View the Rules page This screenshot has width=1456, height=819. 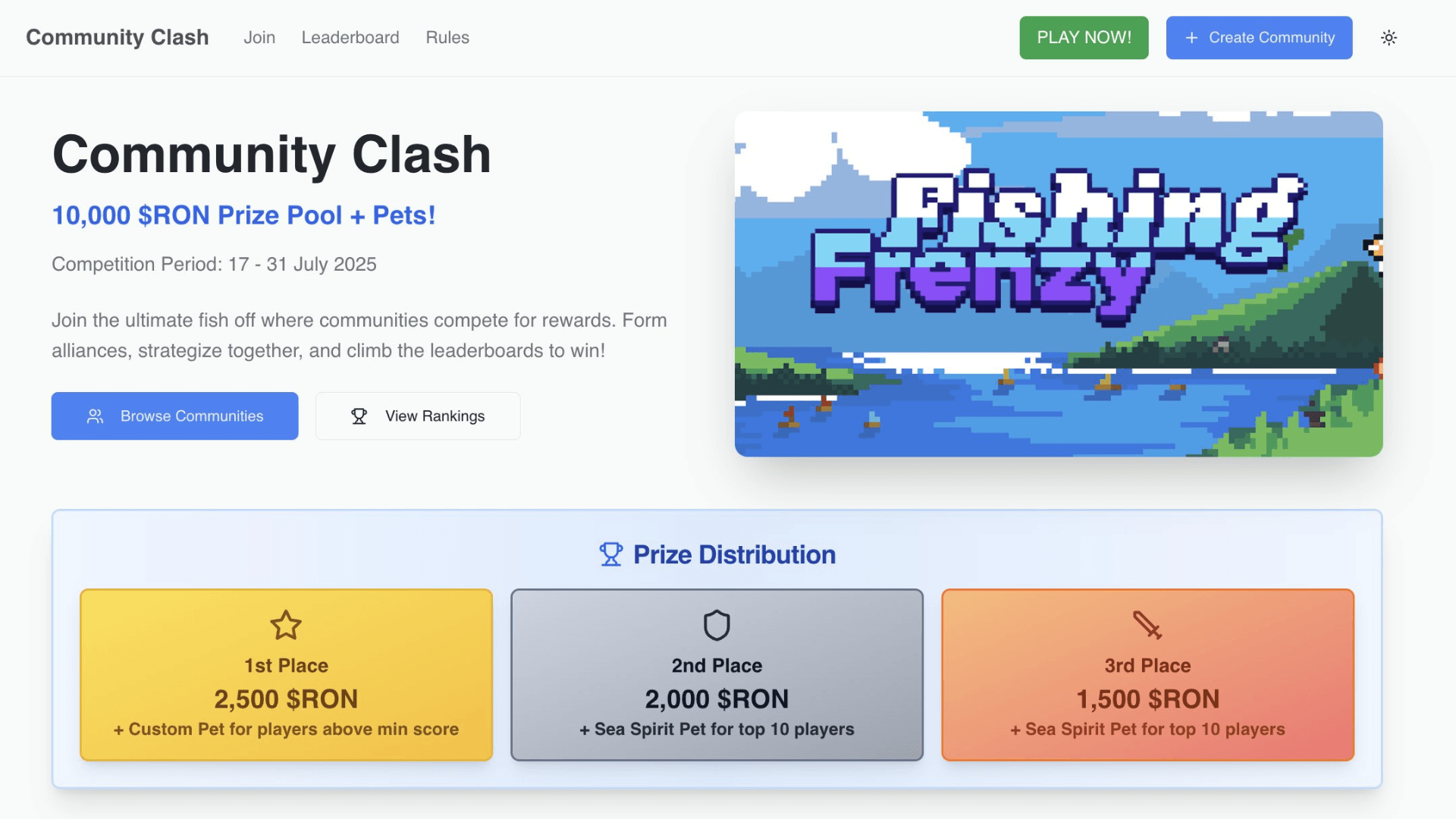(447, 37)
